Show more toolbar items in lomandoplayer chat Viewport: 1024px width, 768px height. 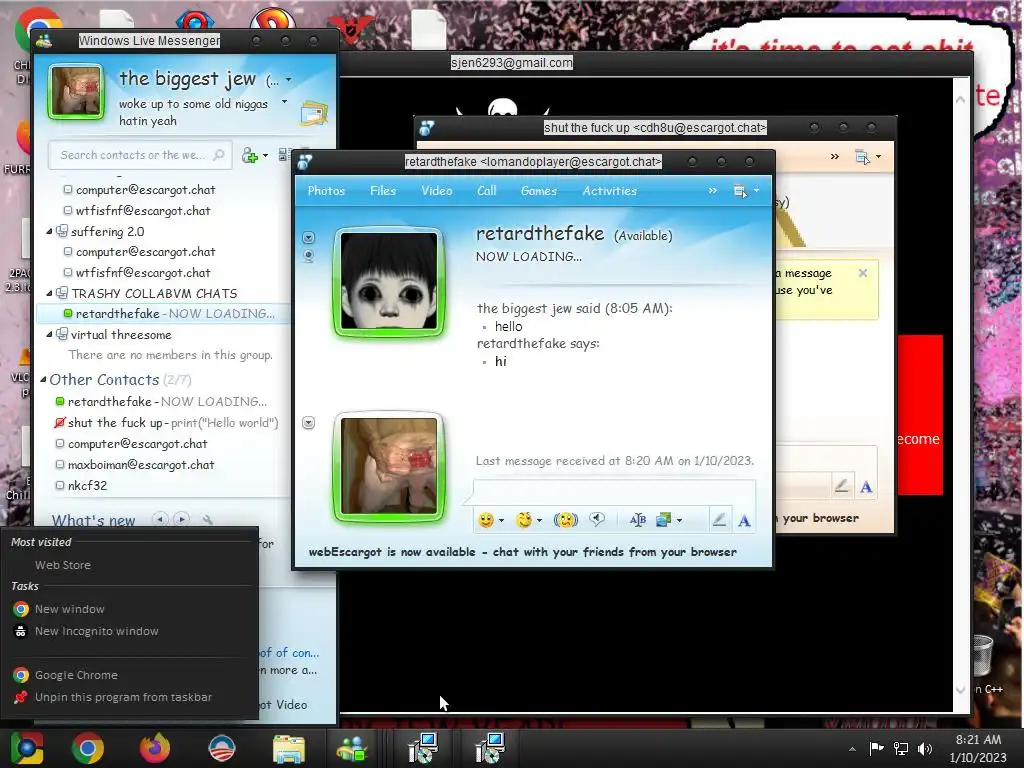coord(712,191)
